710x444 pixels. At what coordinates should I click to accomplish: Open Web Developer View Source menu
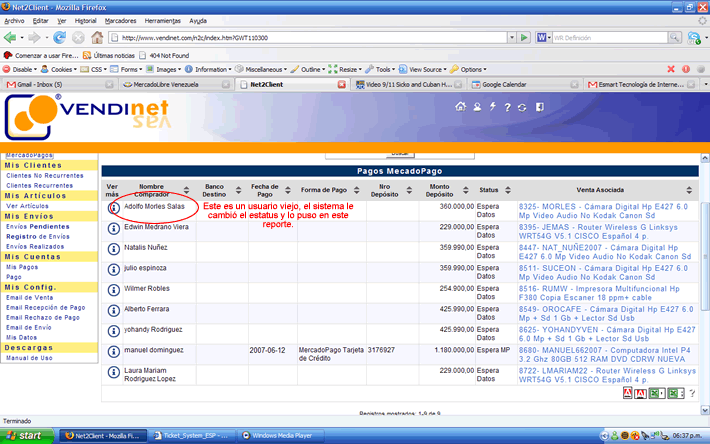422,69
